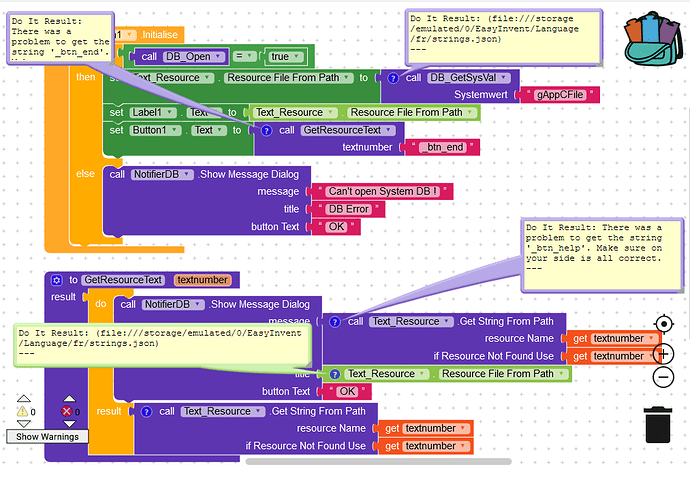The height and width of the screenshot is (484, 690).
Task: Toggle comment icon on title Resource File From Path
Action: click(x=335, y=374)
